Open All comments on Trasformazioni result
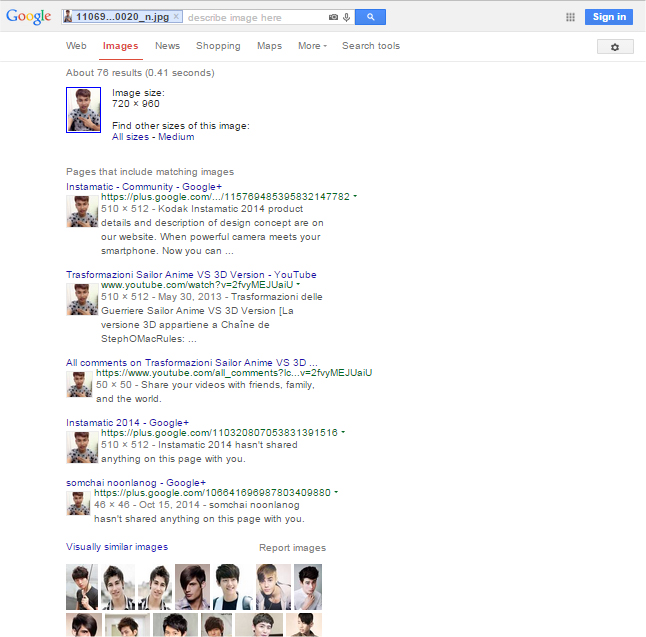This screenshot has width=646, height=637. coord(192,363)
